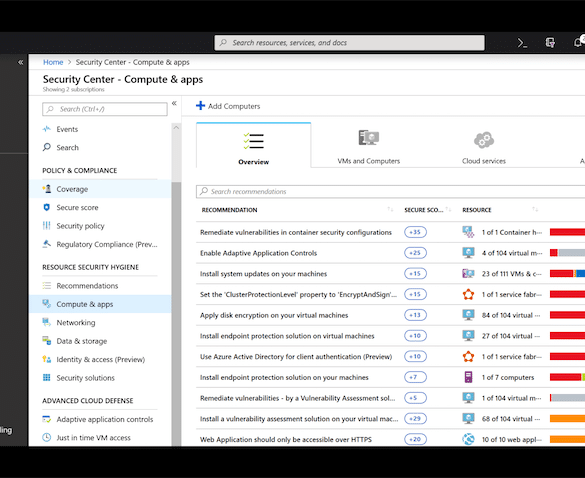Screen dimensions: 585x478
Task: Click the Cloud services gears icon
Action: pyautogui.click(x=484, y=140)
